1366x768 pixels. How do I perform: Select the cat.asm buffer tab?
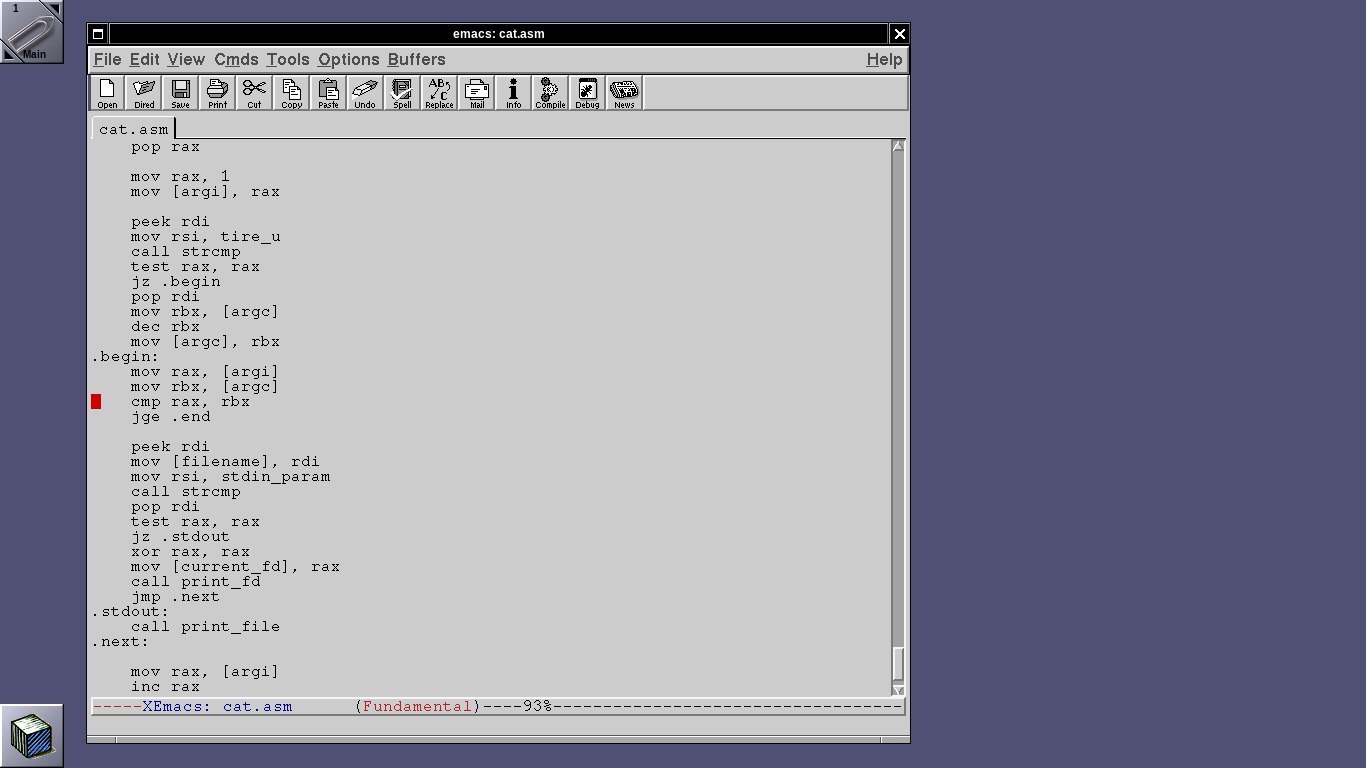tap(134, 128)
